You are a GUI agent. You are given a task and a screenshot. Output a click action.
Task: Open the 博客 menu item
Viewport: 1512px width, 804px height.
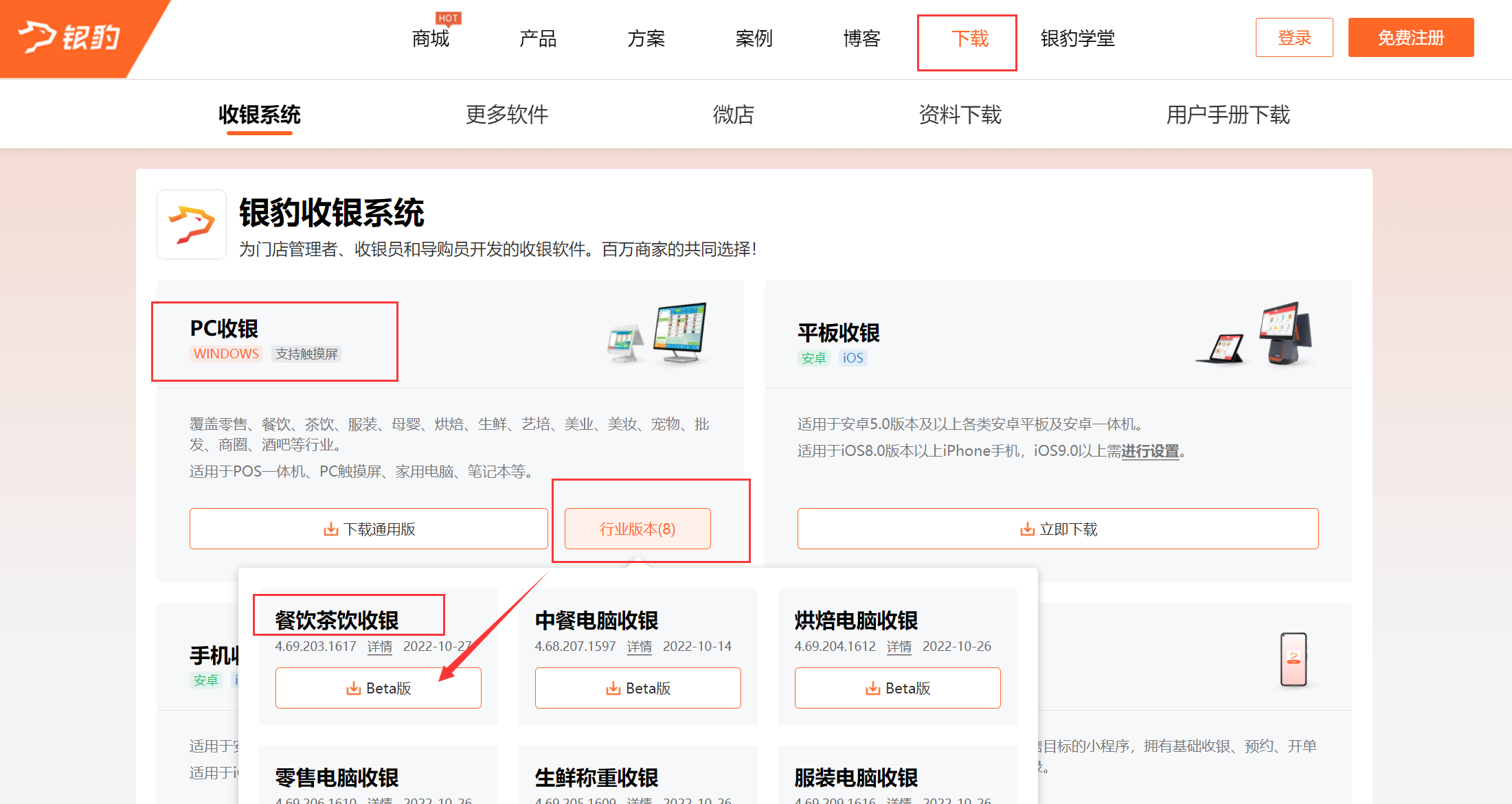pos(861,38)
